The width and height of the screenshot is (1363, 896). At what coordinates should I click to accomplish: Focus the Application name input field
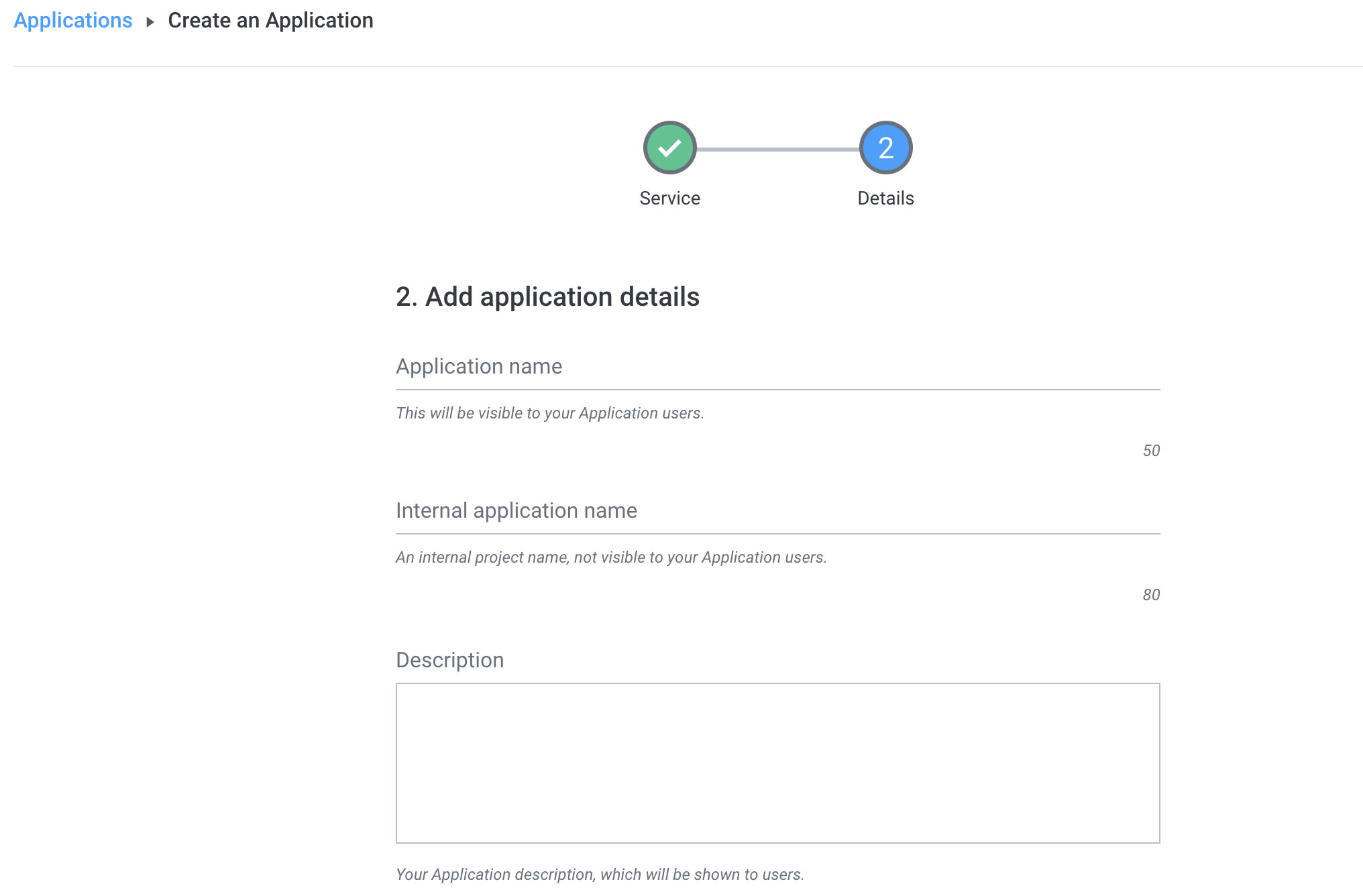pyautogui.click(x=777, y=367)
